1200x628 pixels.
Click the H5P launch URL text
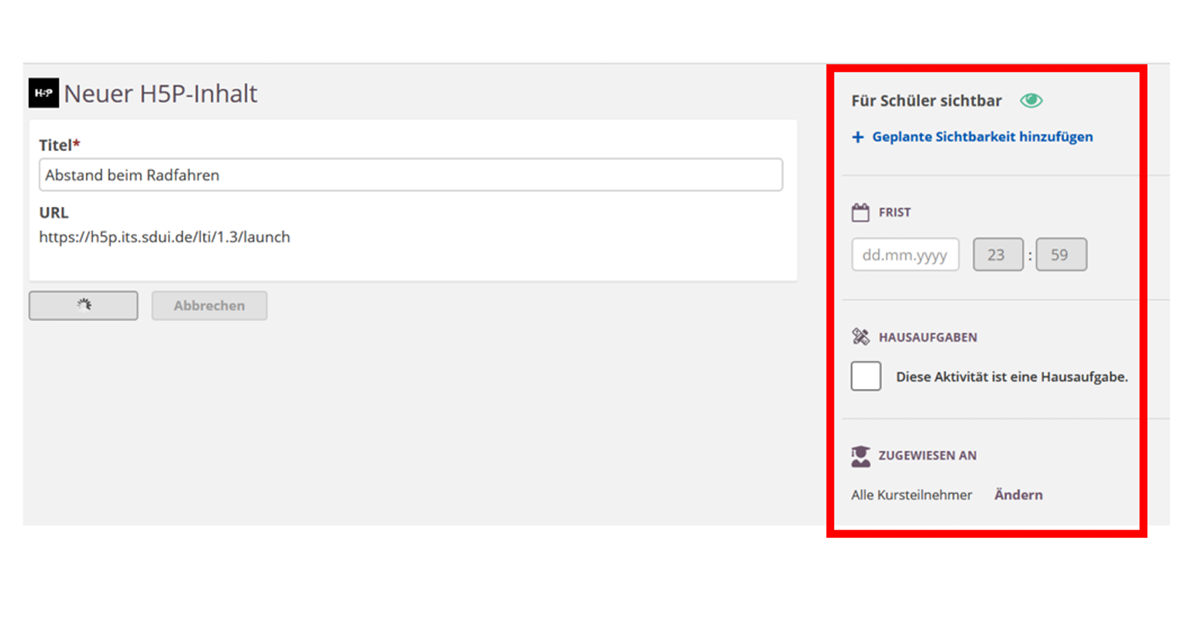[x=164, y=238]
